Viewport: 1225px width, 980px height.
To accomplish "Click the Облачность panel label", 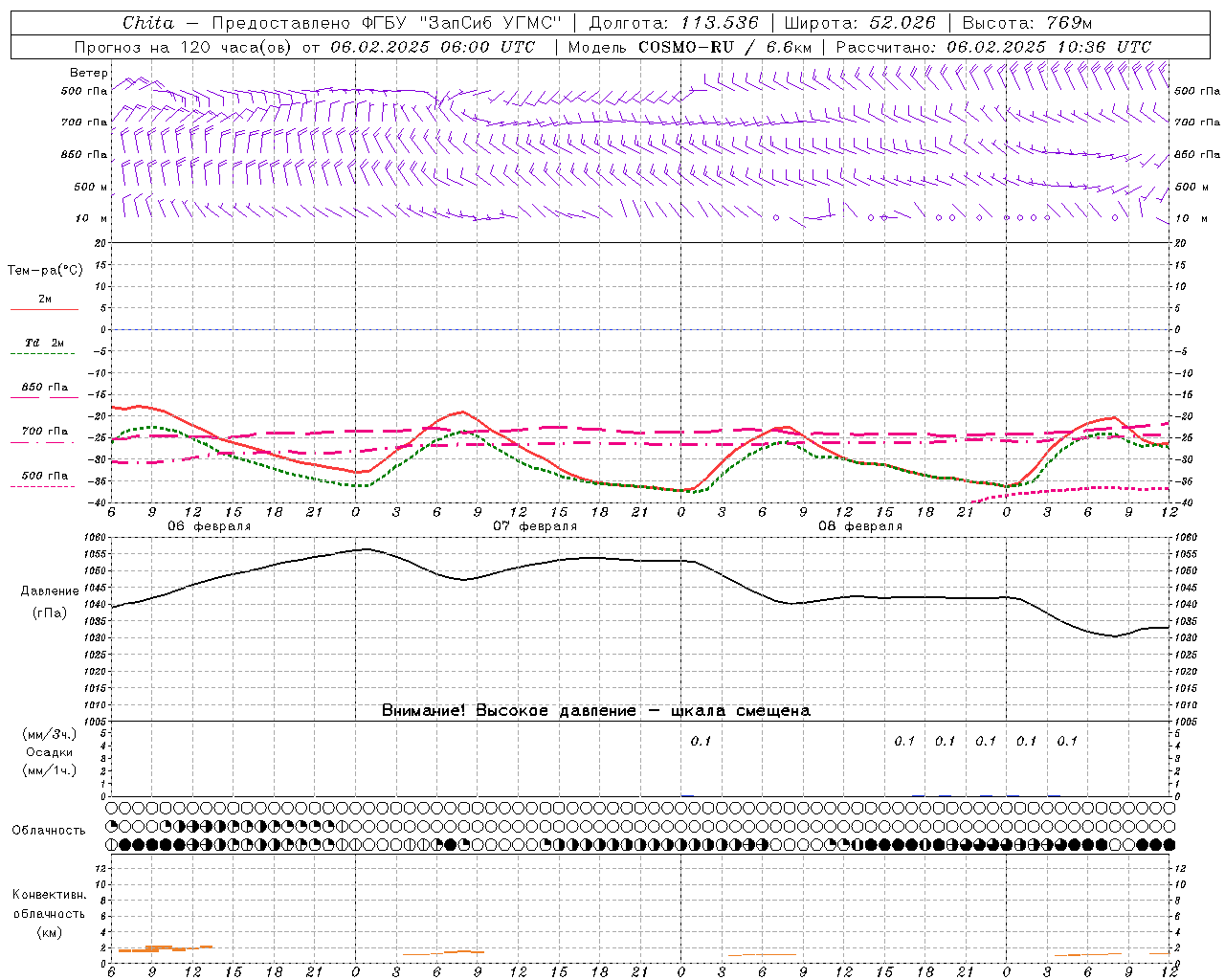I will [x=49, y=831].
